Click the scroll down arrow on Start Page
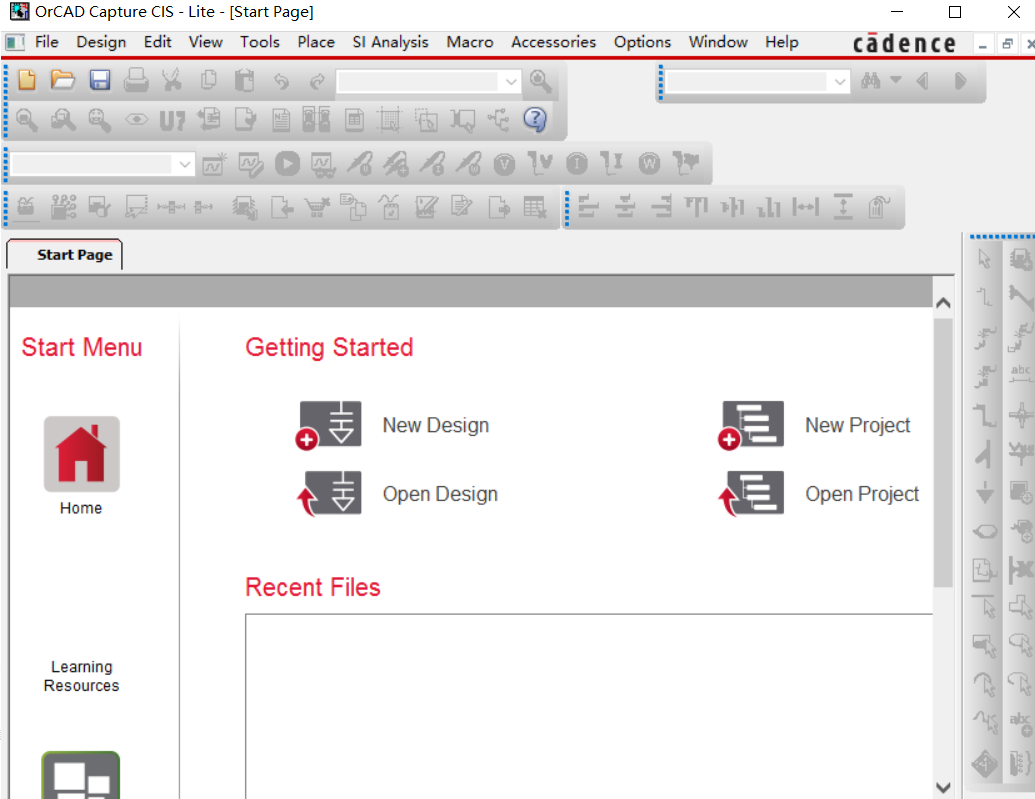Viewport: 1035px width, 799px height. tap(943, 787)
